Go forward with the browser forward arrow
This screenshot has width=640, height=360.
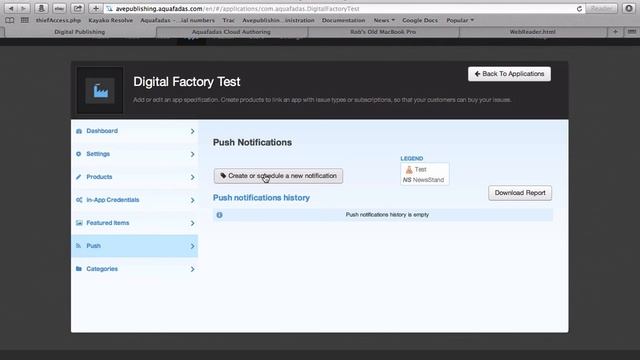(x=23, y=8)
